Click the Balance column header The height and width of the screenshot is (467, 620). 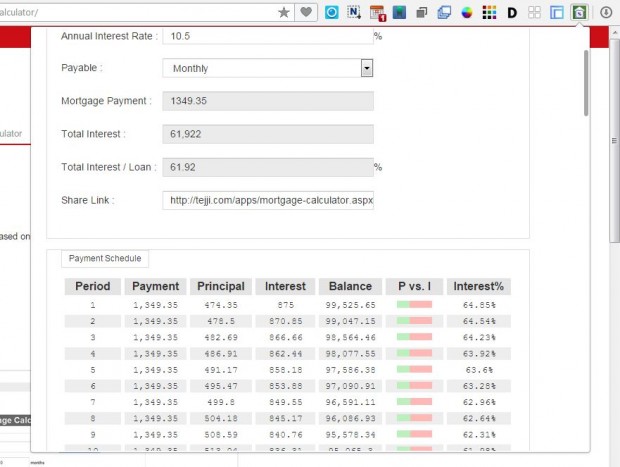350,286
